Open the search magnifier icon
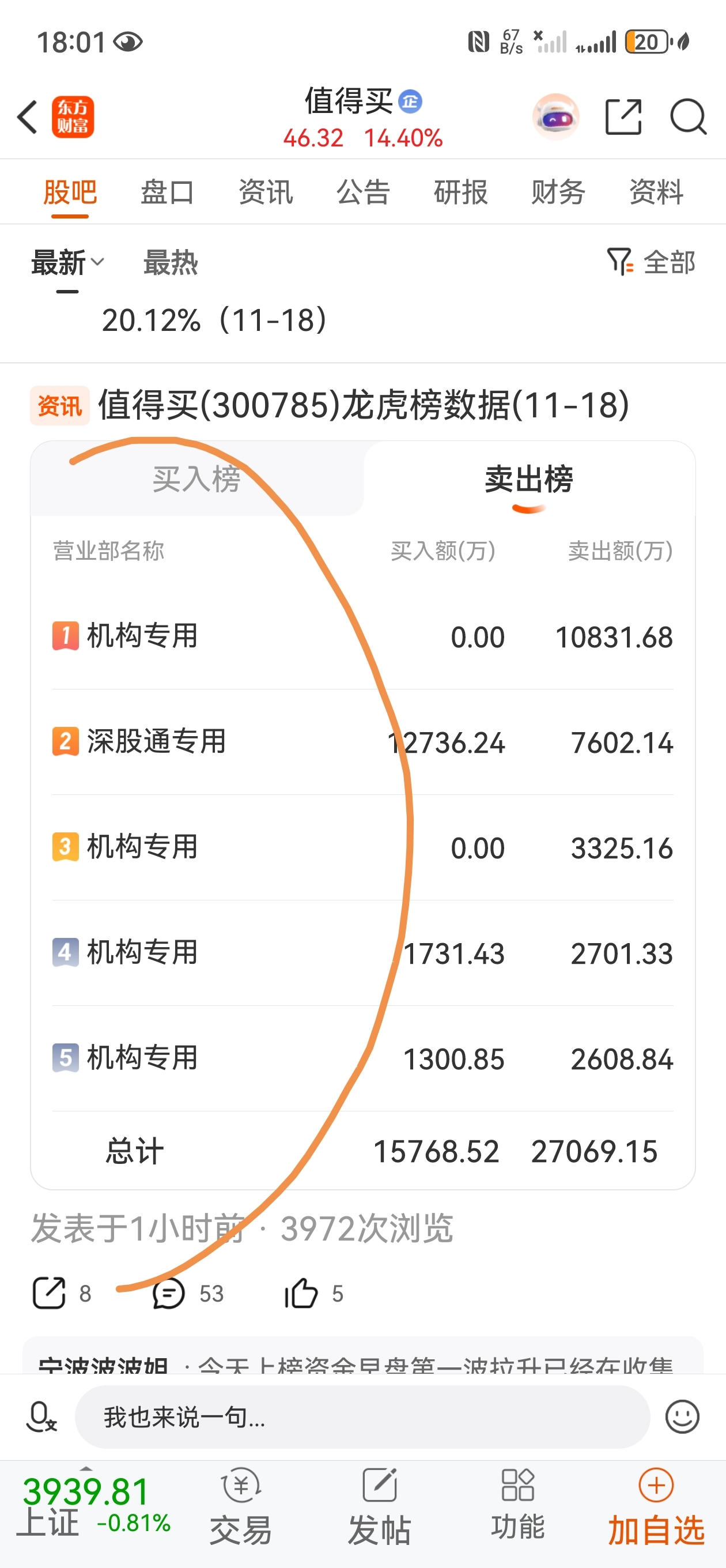Image resolution: width=726 pixels, height=1568 pixels. (689, 116)
